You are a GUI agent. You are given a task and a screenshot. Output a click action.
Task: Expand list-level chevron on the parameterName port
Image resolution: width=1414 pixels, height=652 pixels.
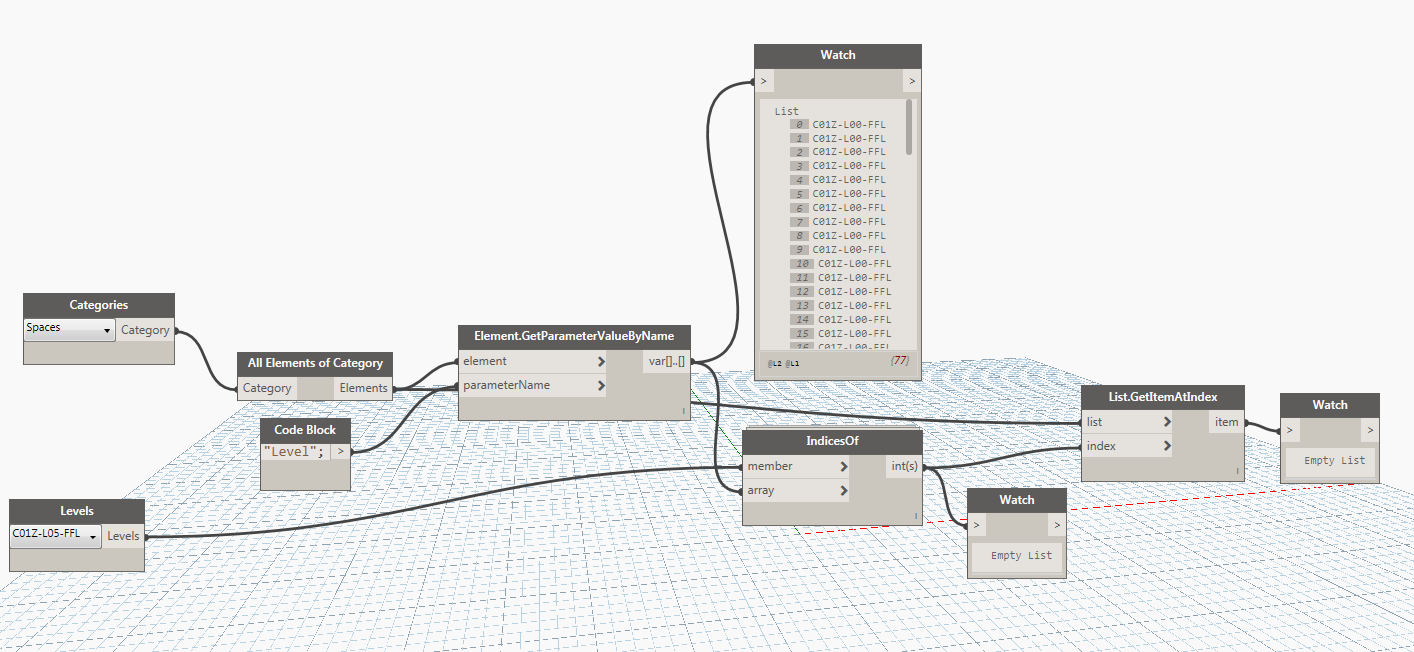[601, 385]
